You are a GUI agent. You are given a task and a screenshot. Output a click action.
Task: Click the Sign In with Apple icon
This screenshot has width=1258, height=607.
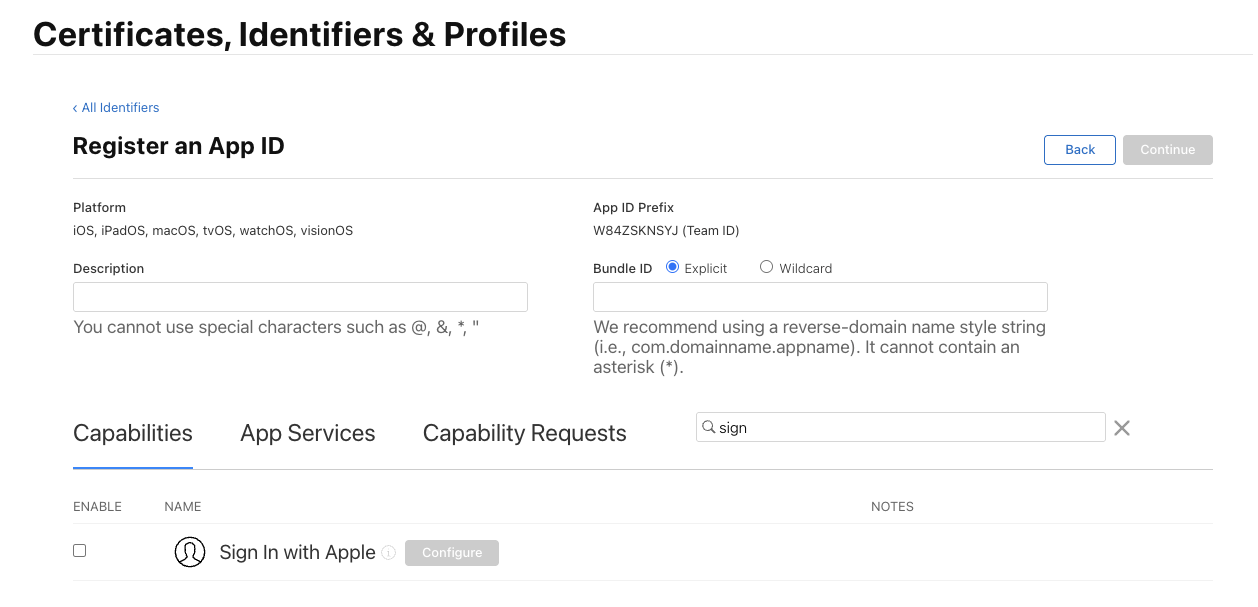pos(190,552)
